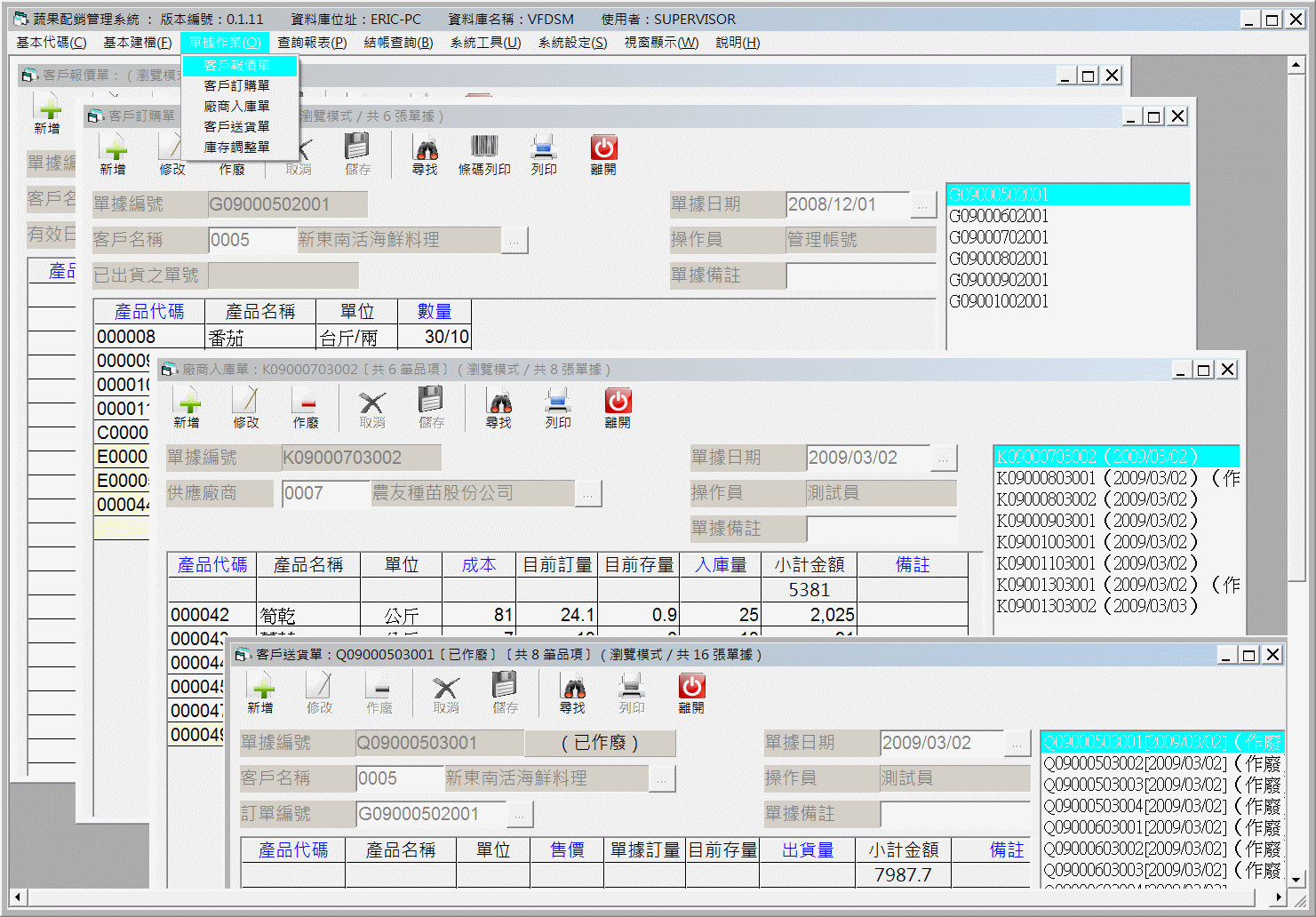The width and height of the screenshot is (1316, 917).
Task: Click 000042 product row in 廠商入庫單 table
Action: (x=568, y=615)
